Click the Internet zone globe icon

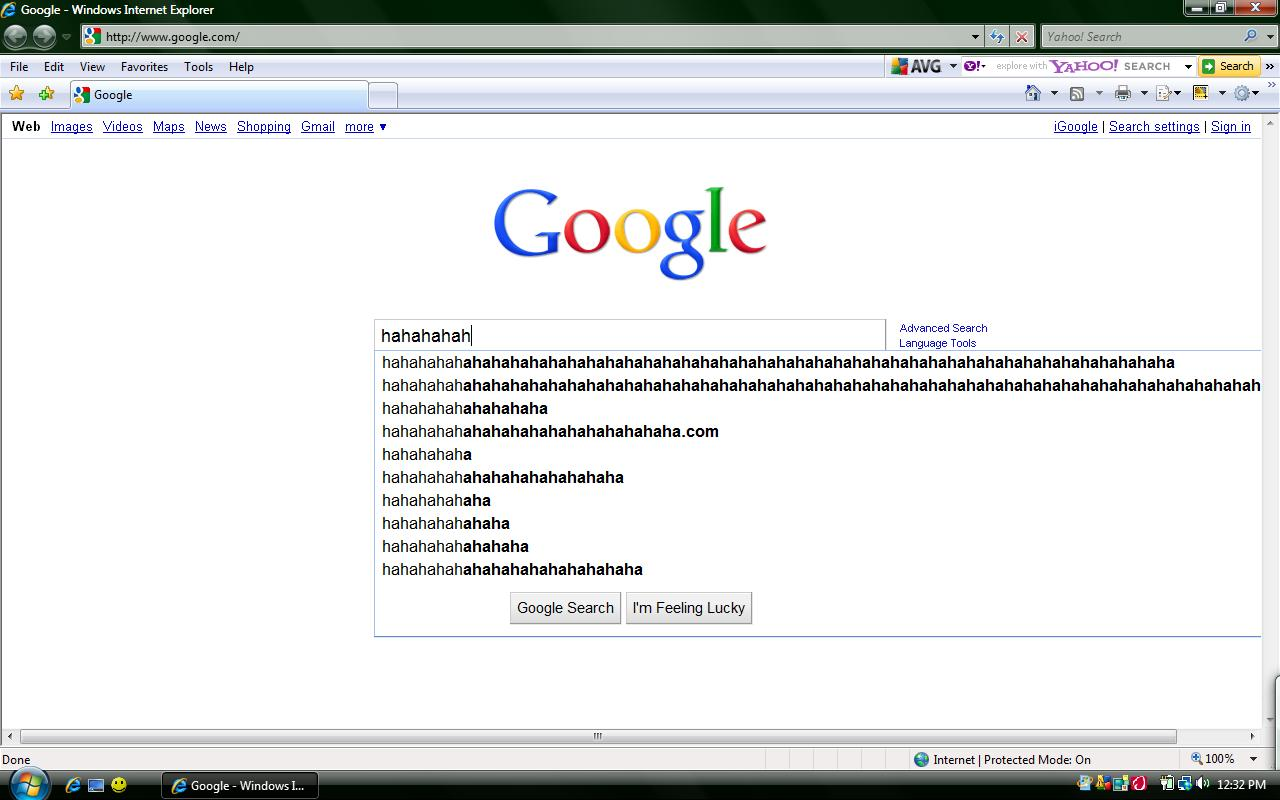pyautogui.click(x=922, y=759)
